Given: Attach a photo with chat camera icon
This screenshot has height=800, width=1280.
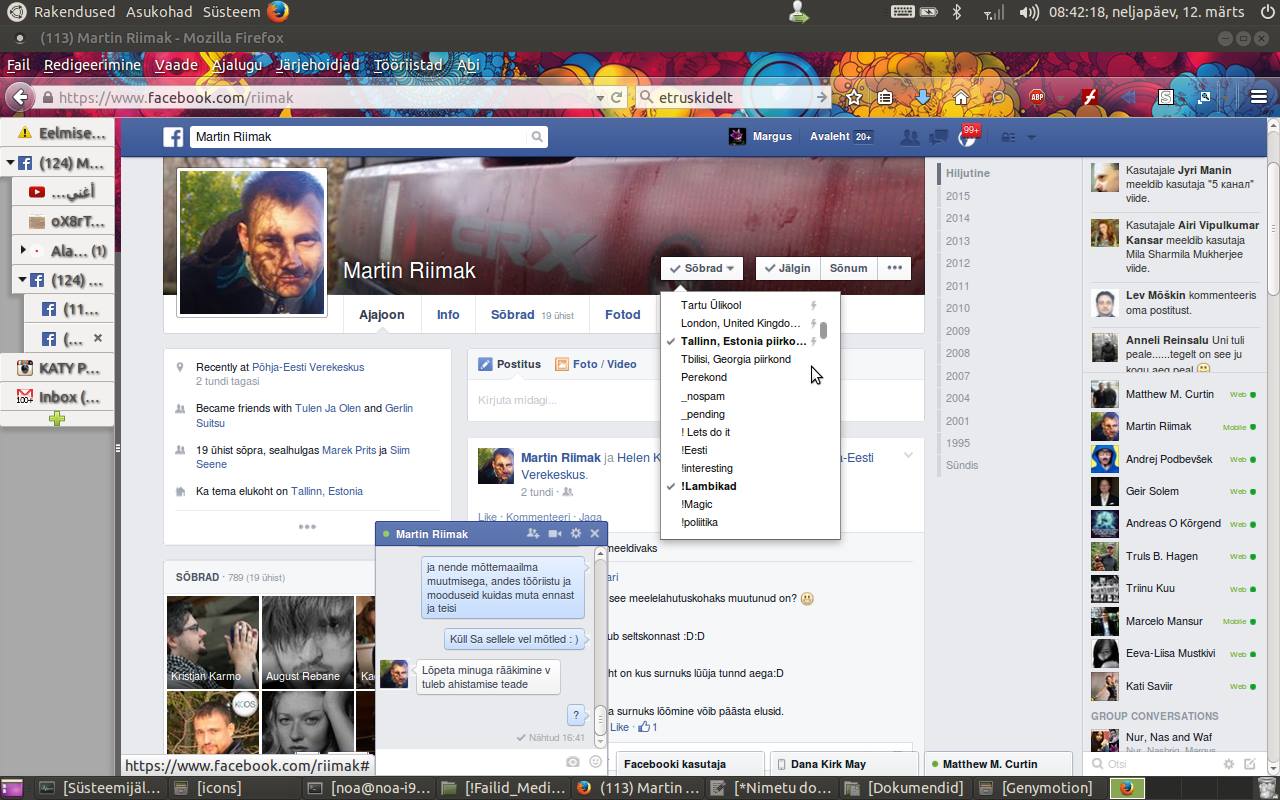Looking at the screenshot, I should coord(572,762).
